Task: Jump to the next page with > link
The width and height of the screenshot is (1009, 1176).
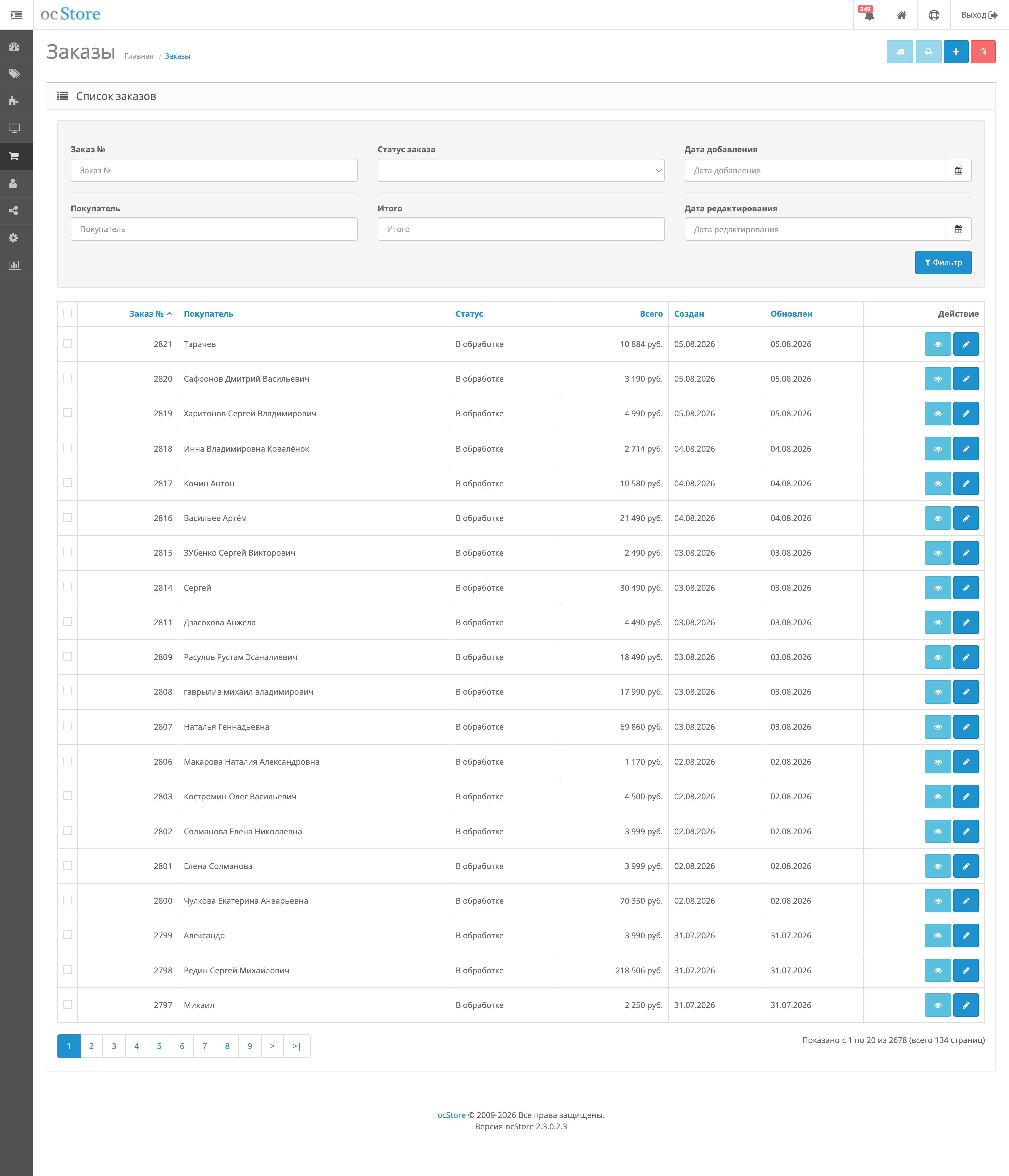Action: coord(272,1046)
